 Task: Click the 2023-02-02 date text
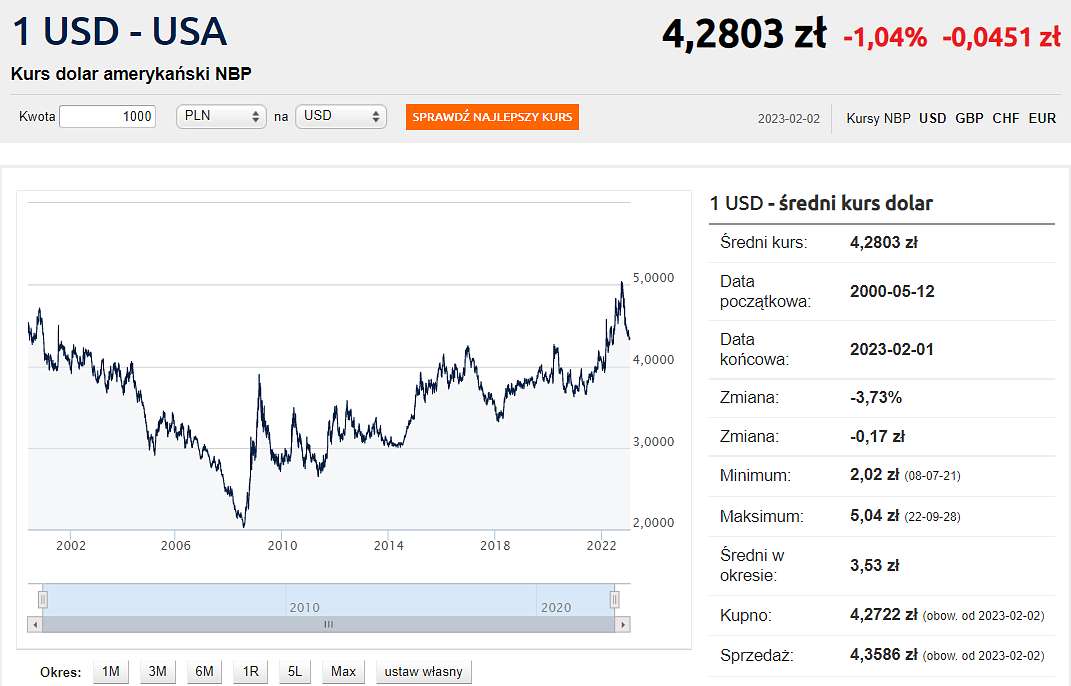789,119
